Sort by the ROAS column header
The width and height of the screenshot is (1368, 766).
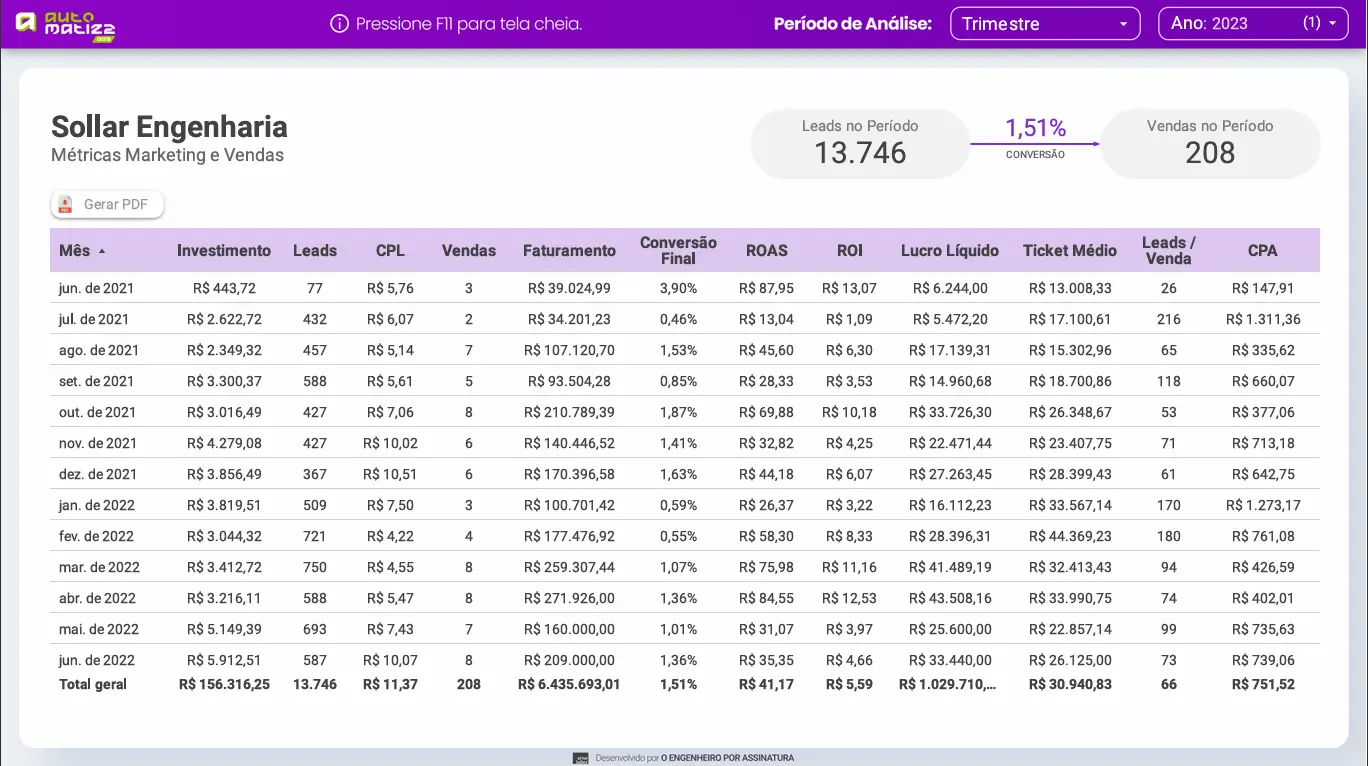coord(767,251)
